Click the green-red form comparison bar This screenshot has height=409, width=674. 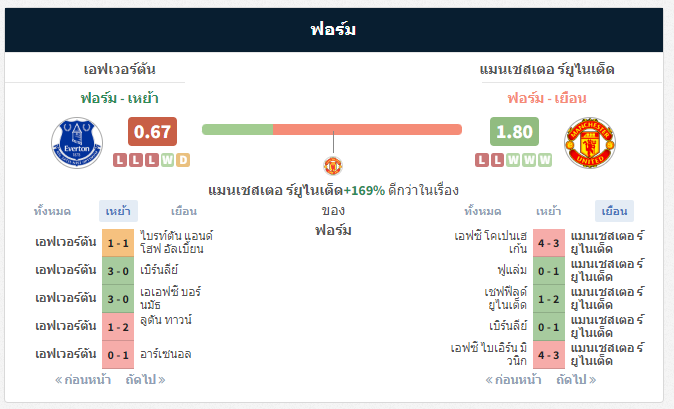pos(332,129)
